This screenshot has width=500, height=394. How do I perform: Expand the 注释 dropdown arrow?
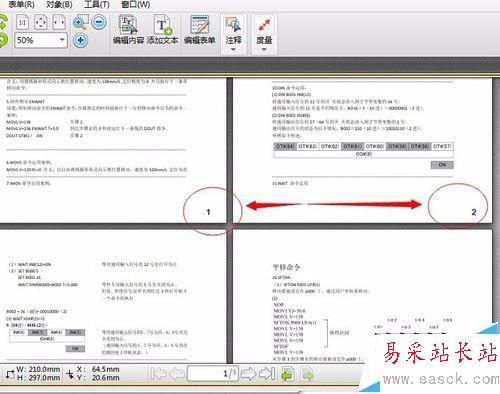coord(233,49)
